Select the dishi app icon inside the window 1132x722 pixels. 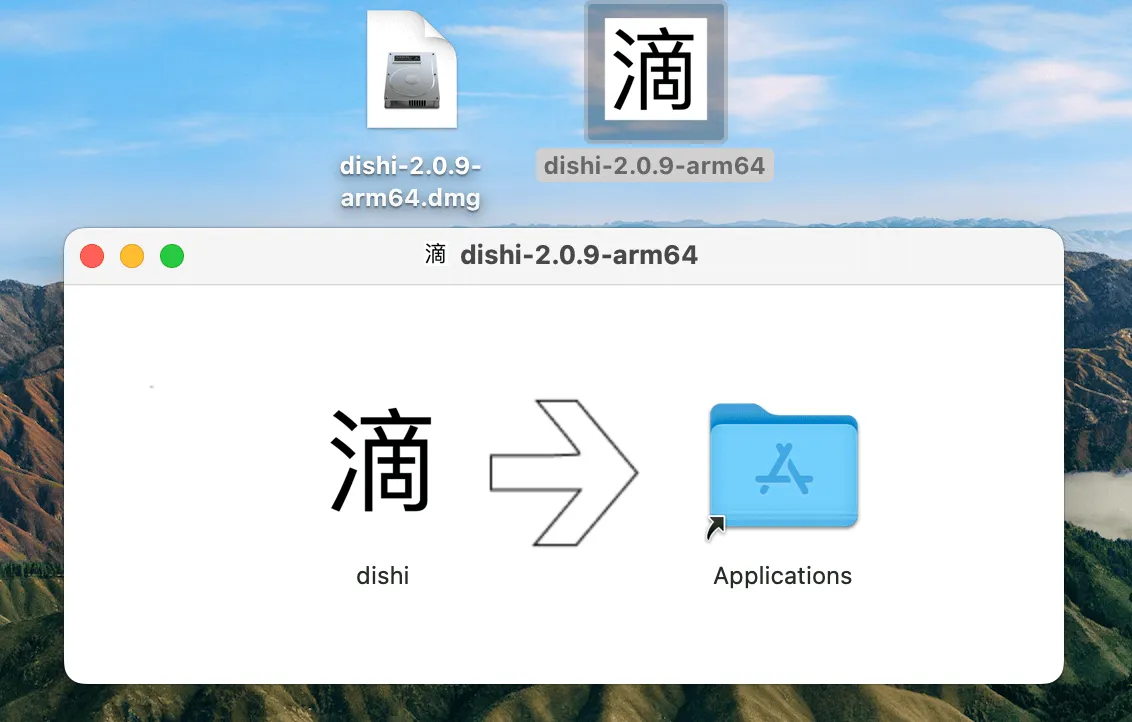382,461
